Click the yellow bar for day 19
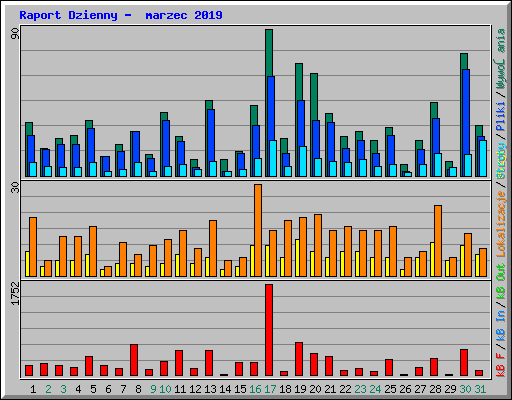The image size is (512, 400). pos(297,258)
